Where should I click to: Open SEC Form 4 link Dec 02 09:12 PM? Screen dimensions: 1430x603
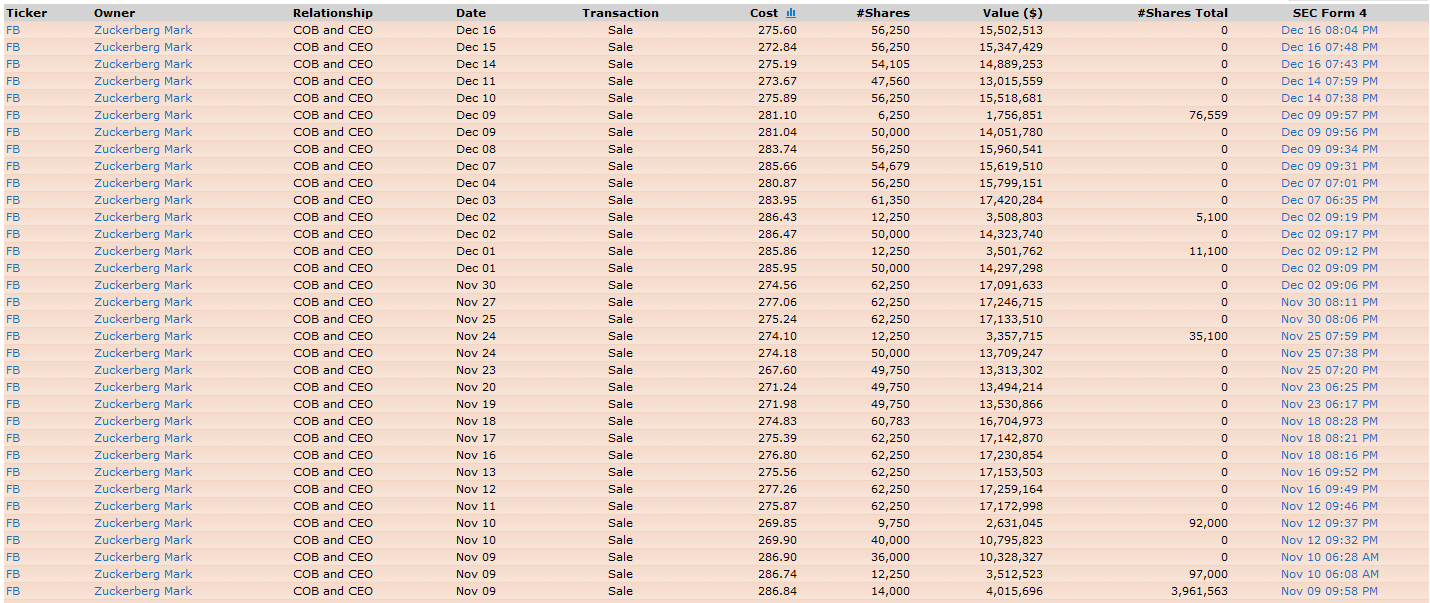point(1329,251)
